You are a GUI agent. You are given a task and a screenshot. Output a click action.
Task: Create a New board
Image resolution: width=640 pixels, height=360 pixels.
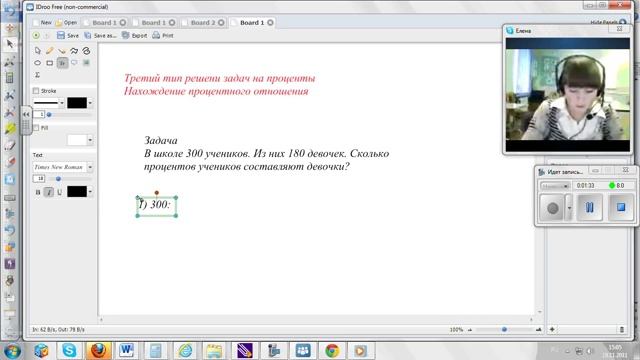click(42, 22)
